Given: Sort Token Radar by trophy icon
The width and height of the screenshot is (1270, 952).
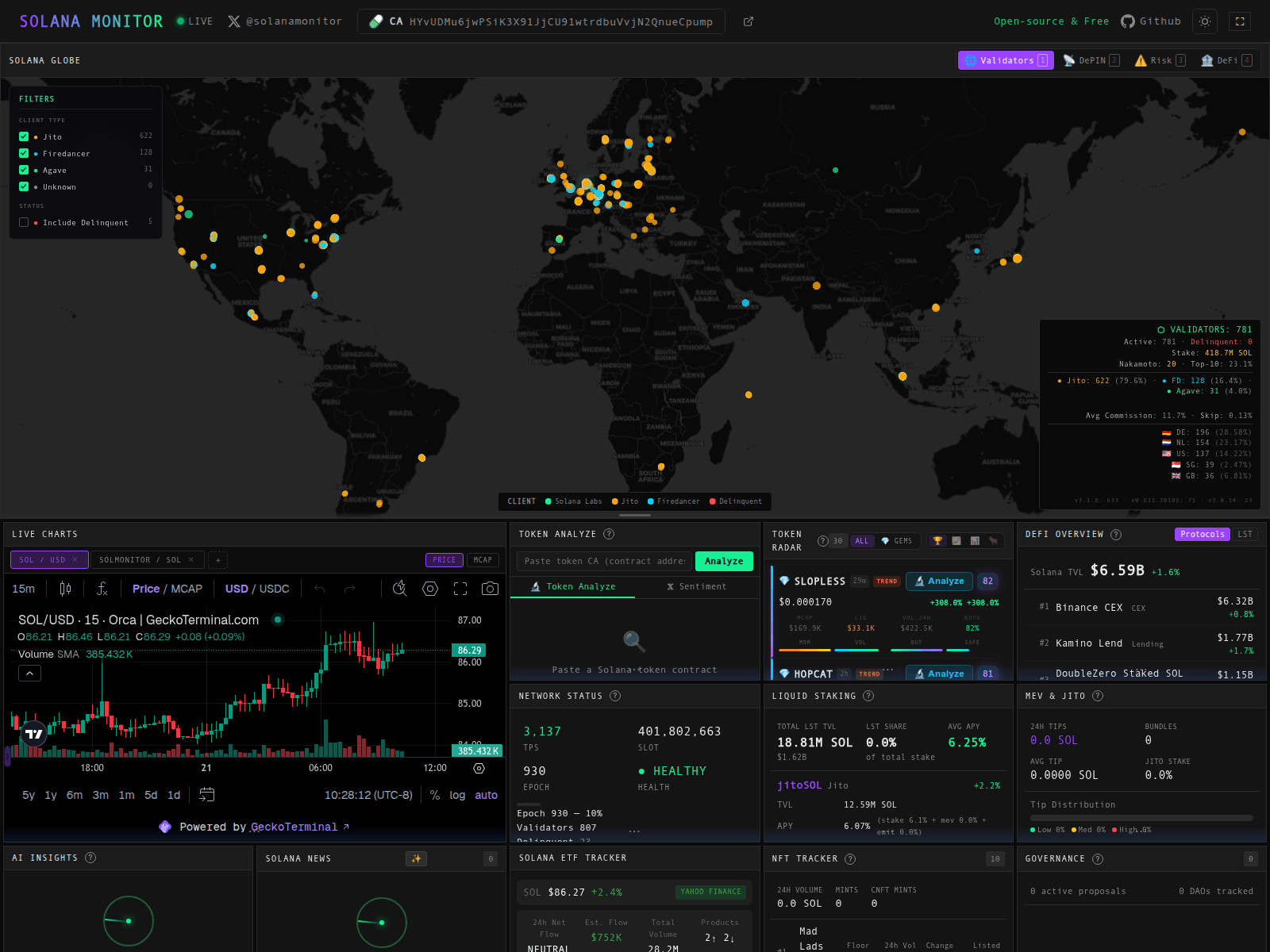Looking at the screenshot, I should pos(937,541).
